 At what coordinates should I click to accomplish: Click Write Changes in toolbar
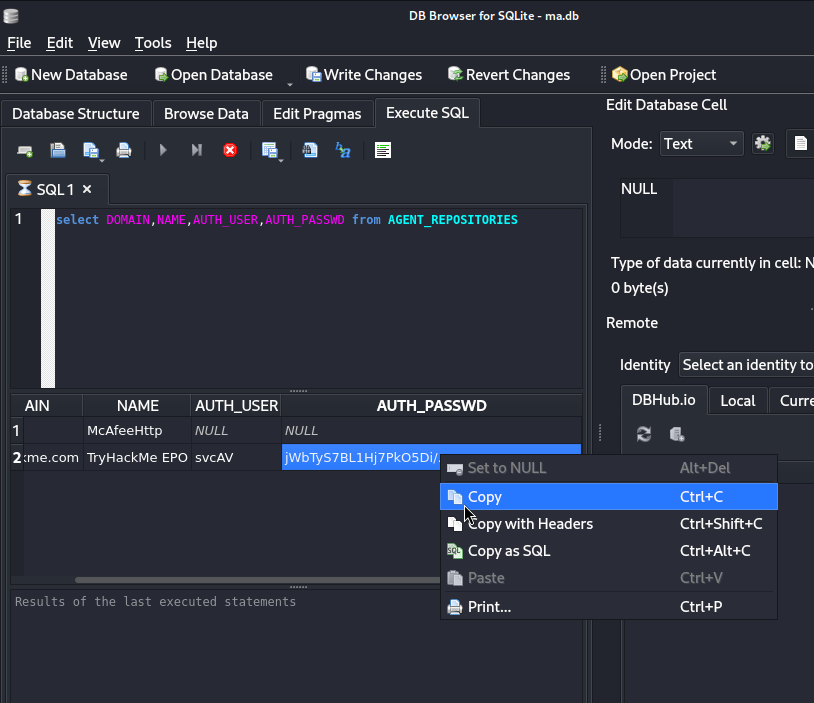[364, 75]
